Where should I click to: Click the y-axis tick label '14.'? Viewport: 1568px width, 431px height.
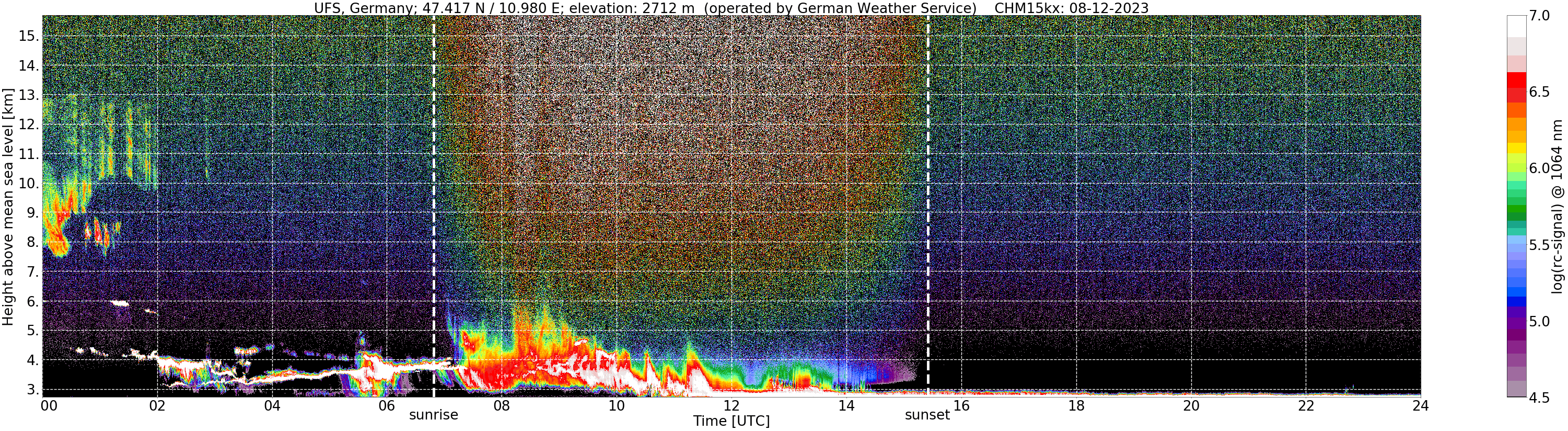tap(29, 66)
